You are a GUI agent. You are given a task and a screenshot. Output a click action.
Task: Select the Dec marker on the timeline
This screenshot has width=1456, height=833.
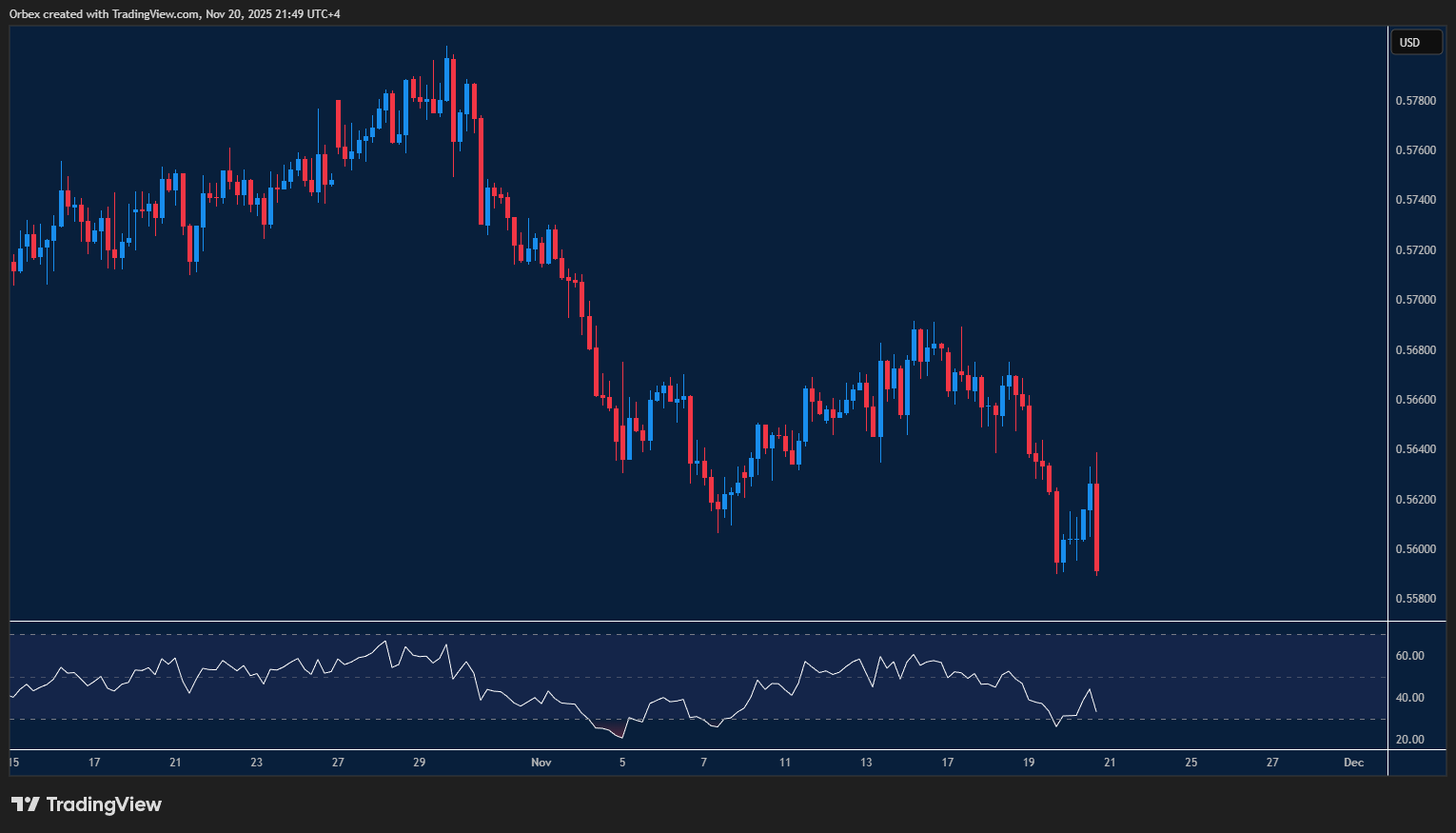point(1353,762)
